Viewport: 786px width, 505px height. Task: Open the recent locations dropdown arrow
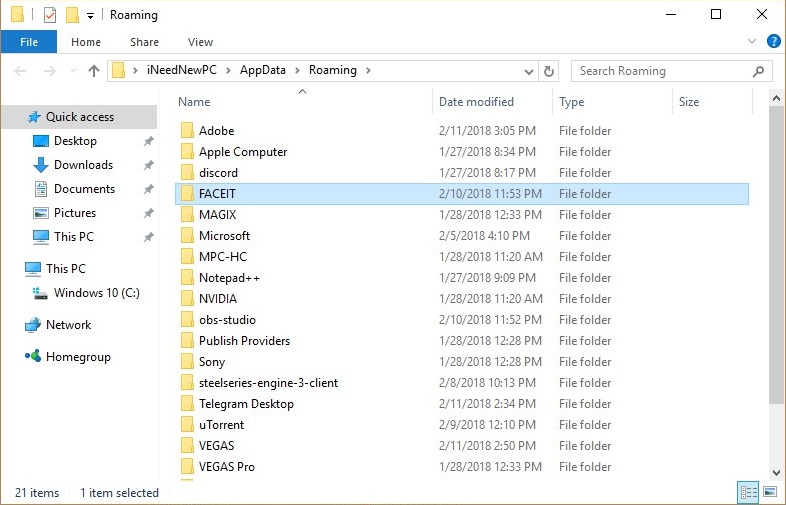click(74, 71)
